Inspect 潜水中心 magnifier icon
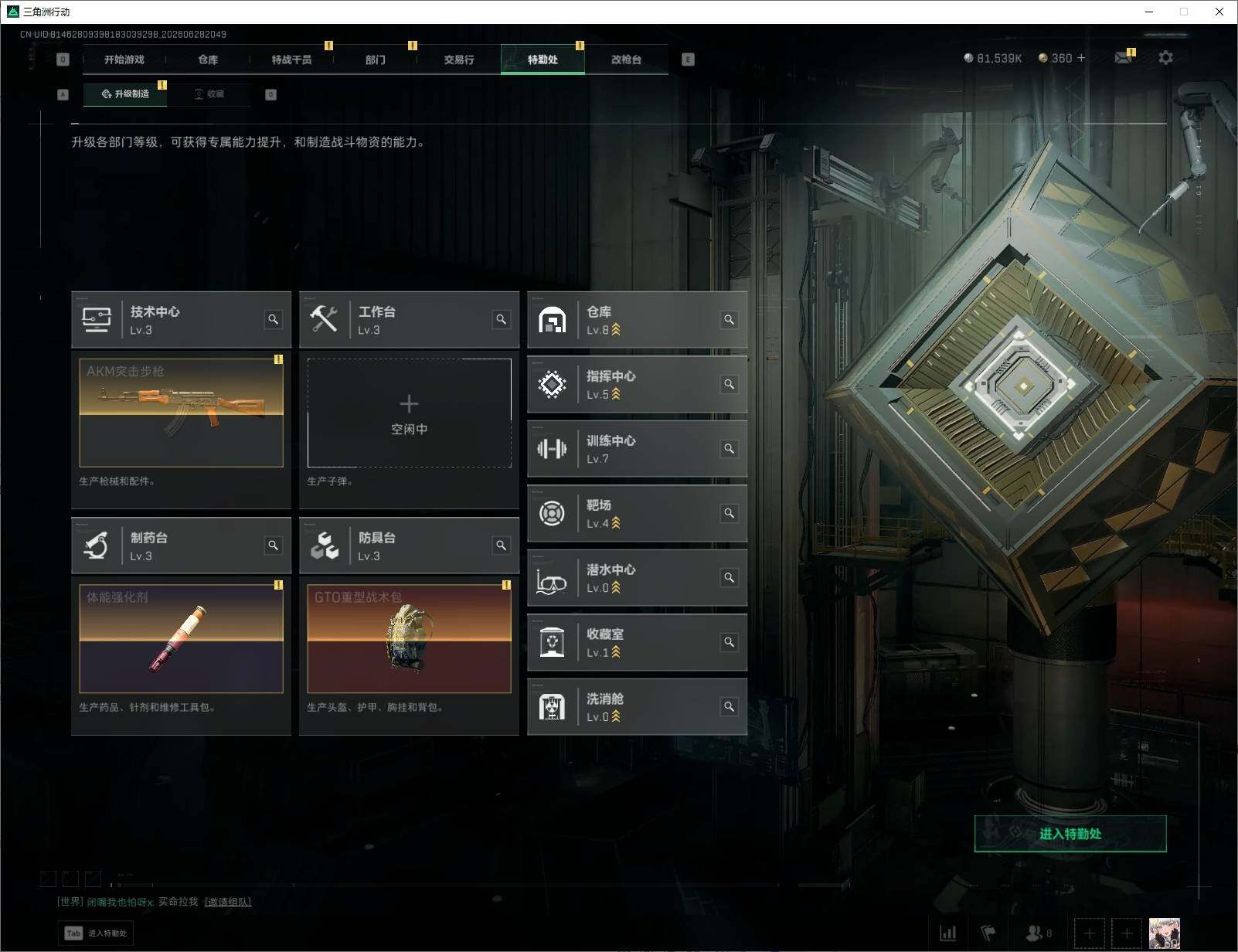Viewport: 1238px width, 952px height. click(729, 577)
